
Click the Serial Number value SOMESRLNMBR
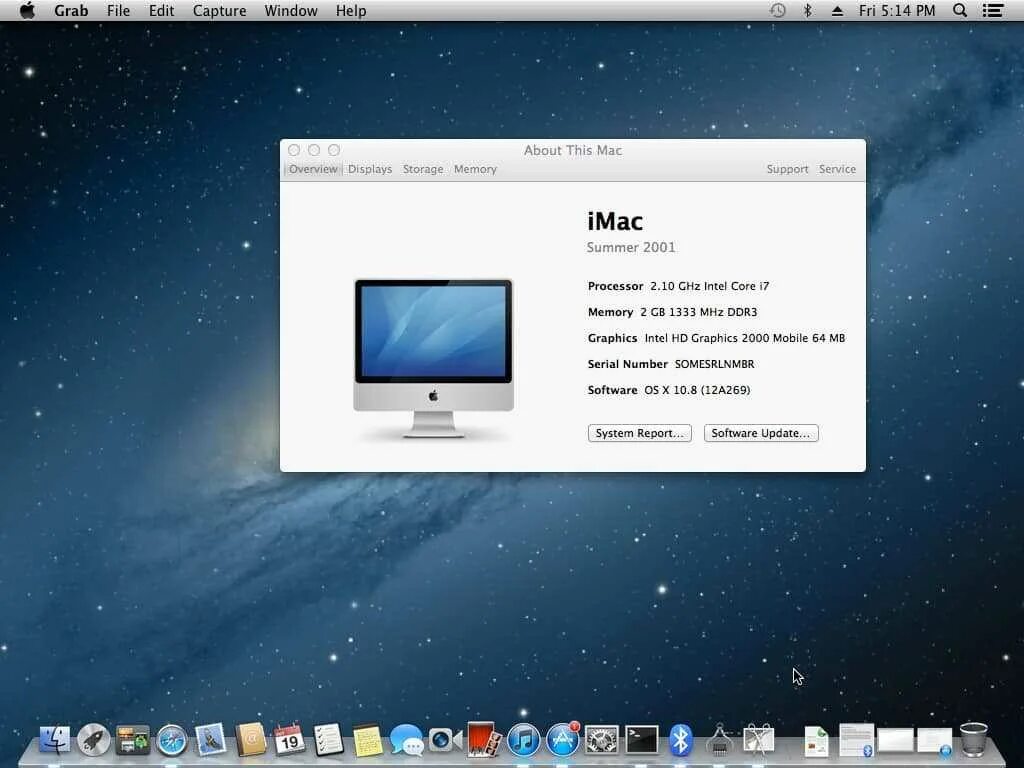click(714, 364)
